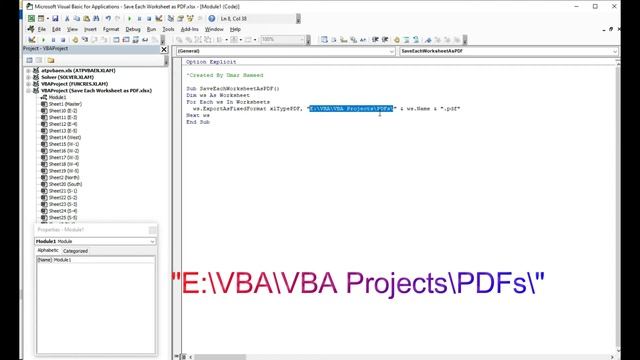This screenshot has width=640, height=360.
Task: Close the Project - VBAProject panel
Action: point(164,49)
